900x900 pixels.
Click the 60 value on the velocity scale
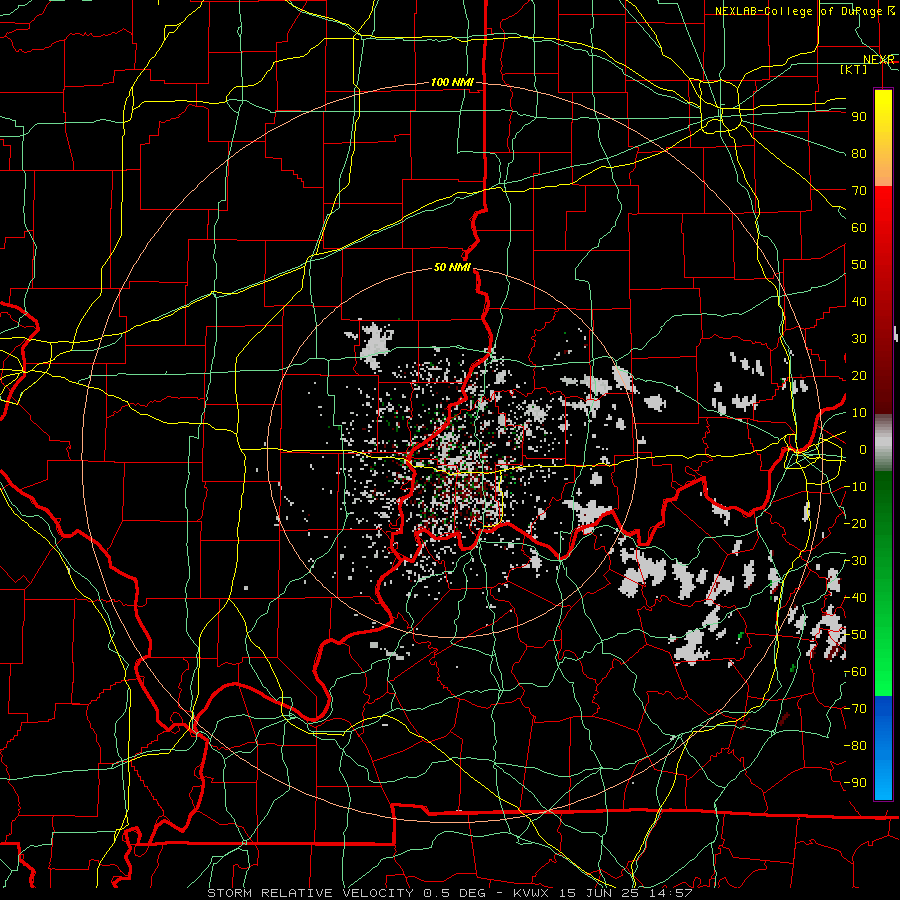(859, 227)
